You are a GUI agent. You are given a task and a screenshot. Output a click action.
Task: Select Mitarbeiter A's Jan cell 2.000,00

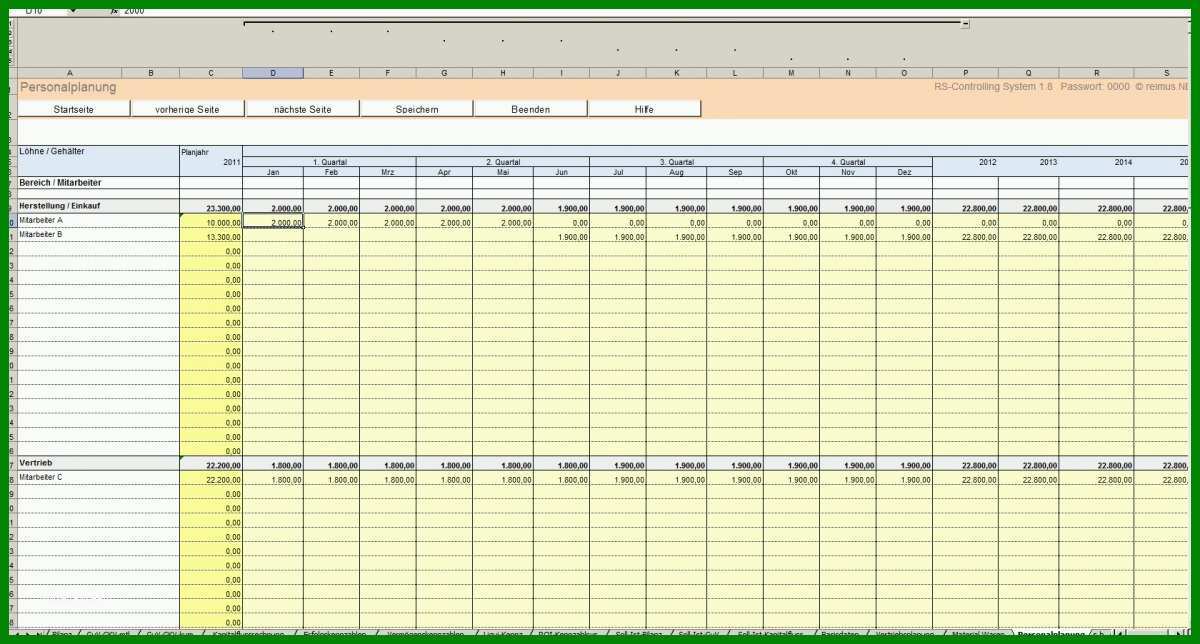click(x=273, y=222)
